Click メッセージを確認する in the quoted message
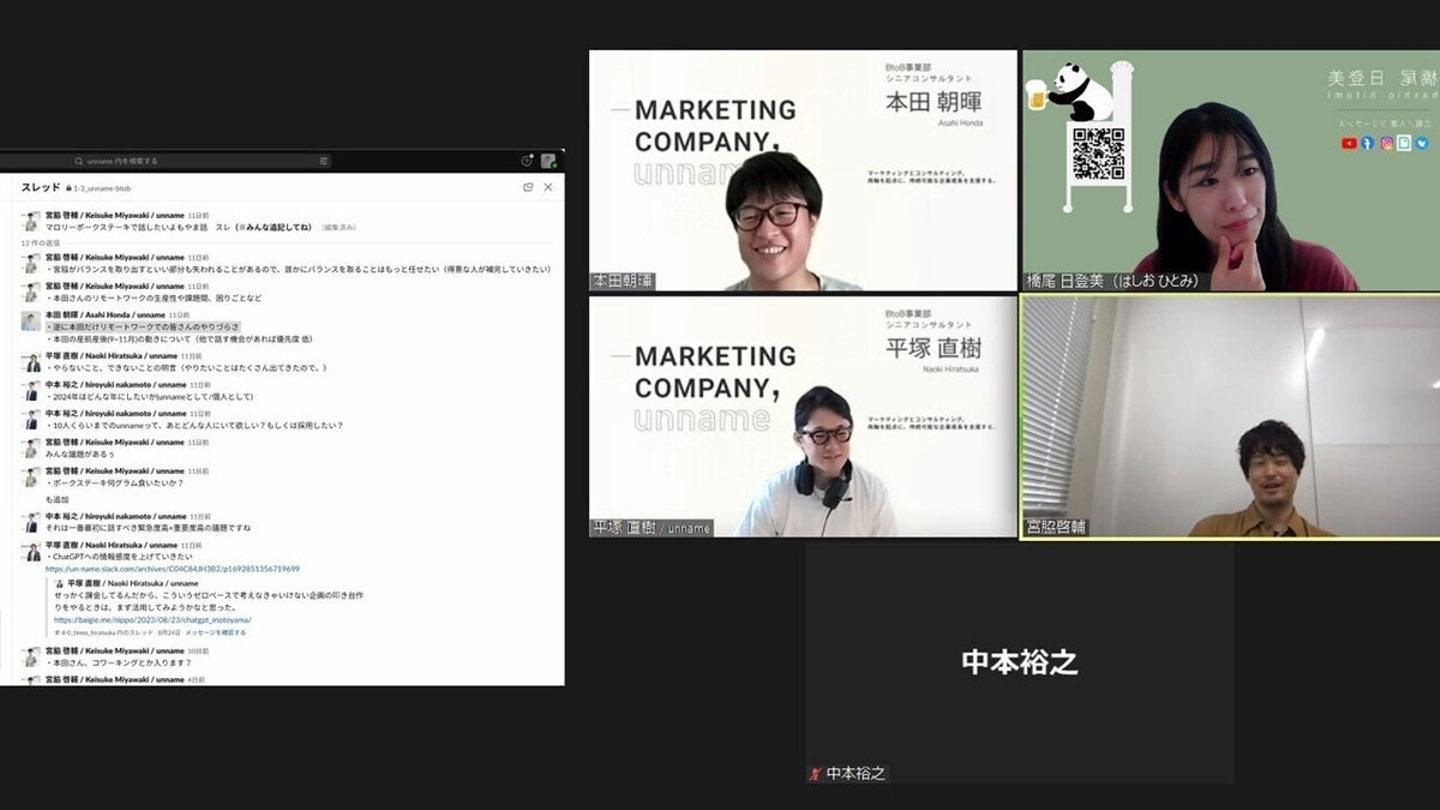This screenshot has width=1440, height=810. click(x=215, y=633)
